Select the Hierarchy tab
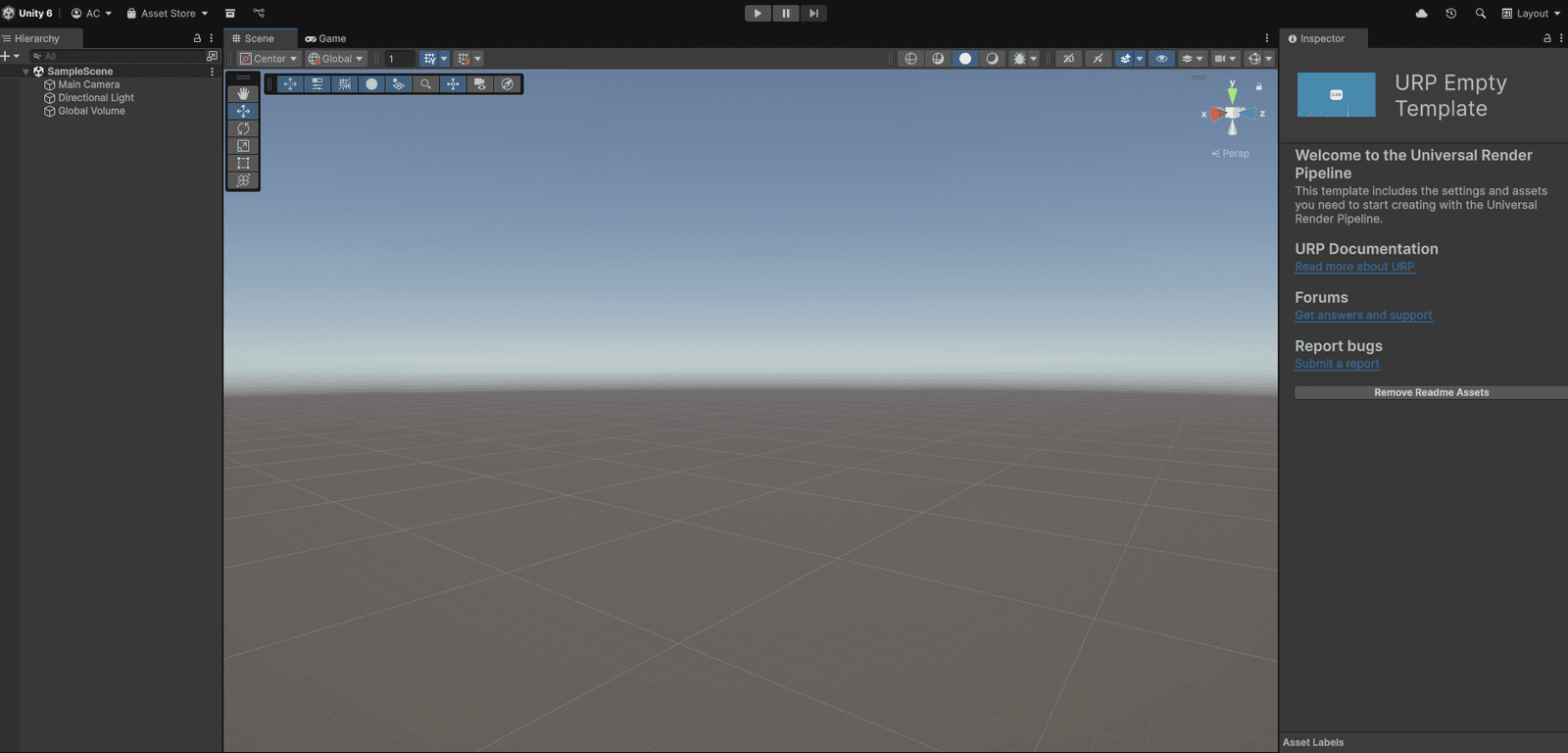1568x753 pixels. [x=41, y=38]
